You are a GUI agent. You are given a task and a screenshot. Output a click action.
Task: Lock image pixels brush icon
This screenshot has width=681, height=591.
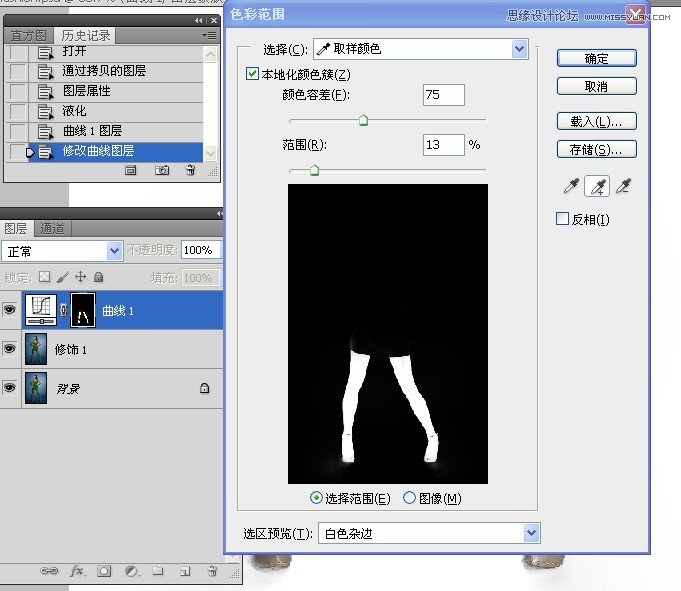point(63,277)
